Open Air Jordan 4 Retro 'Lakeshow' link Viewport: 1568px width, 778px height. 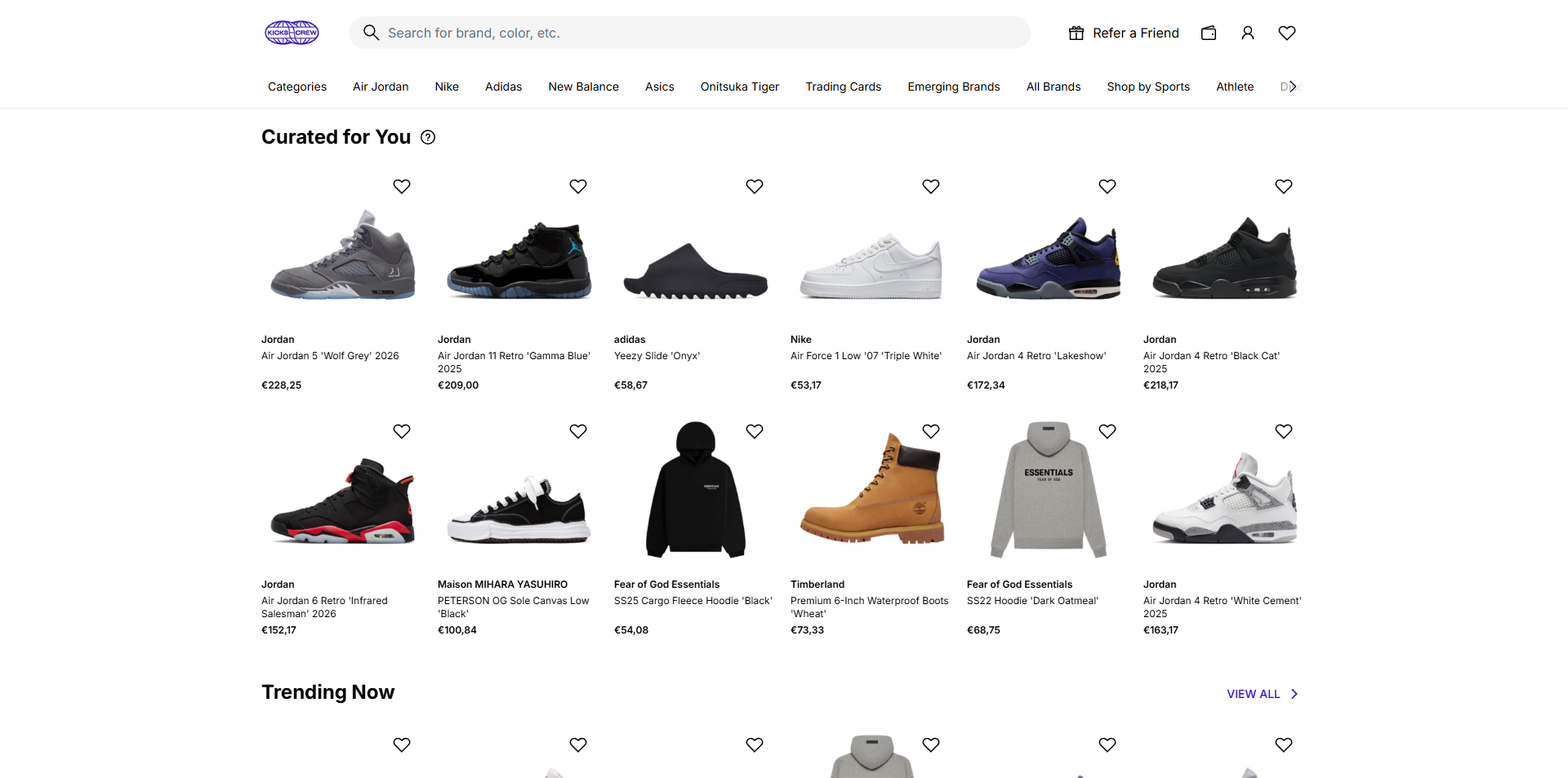tap(1036, 356)
